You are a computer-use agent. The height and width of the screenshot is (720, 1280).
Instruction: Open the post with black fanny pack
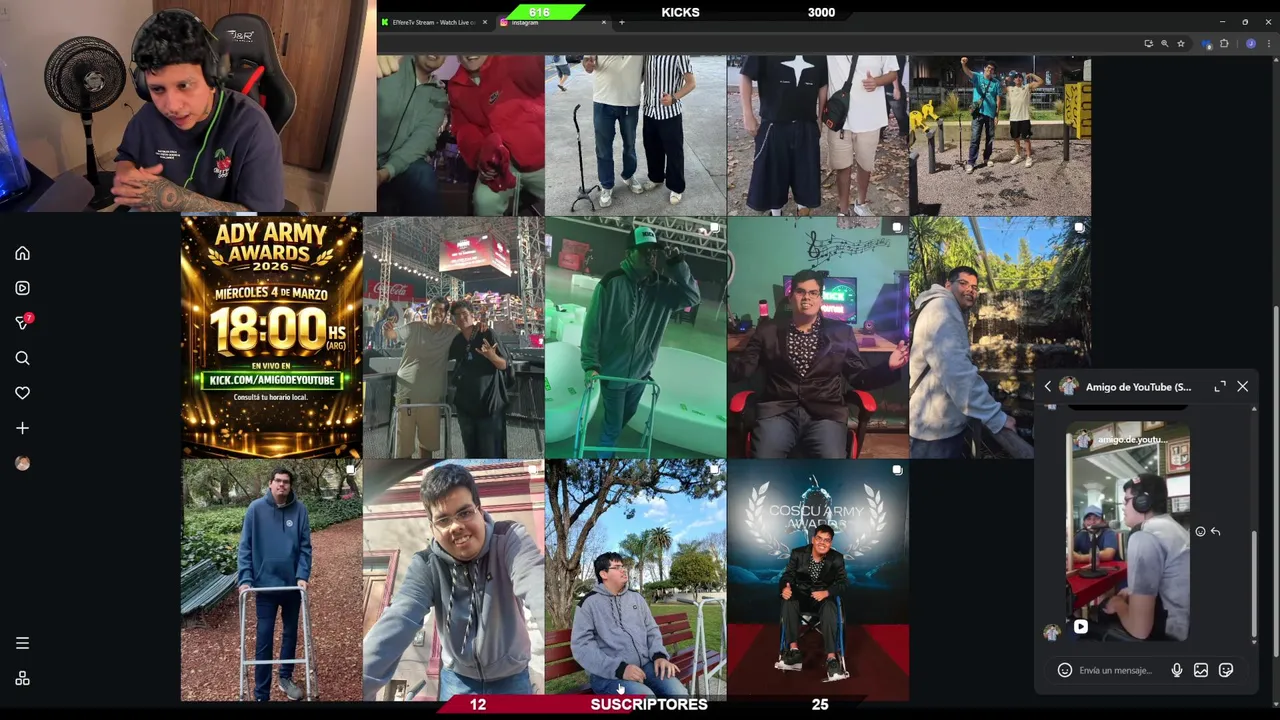pos(818,135)
